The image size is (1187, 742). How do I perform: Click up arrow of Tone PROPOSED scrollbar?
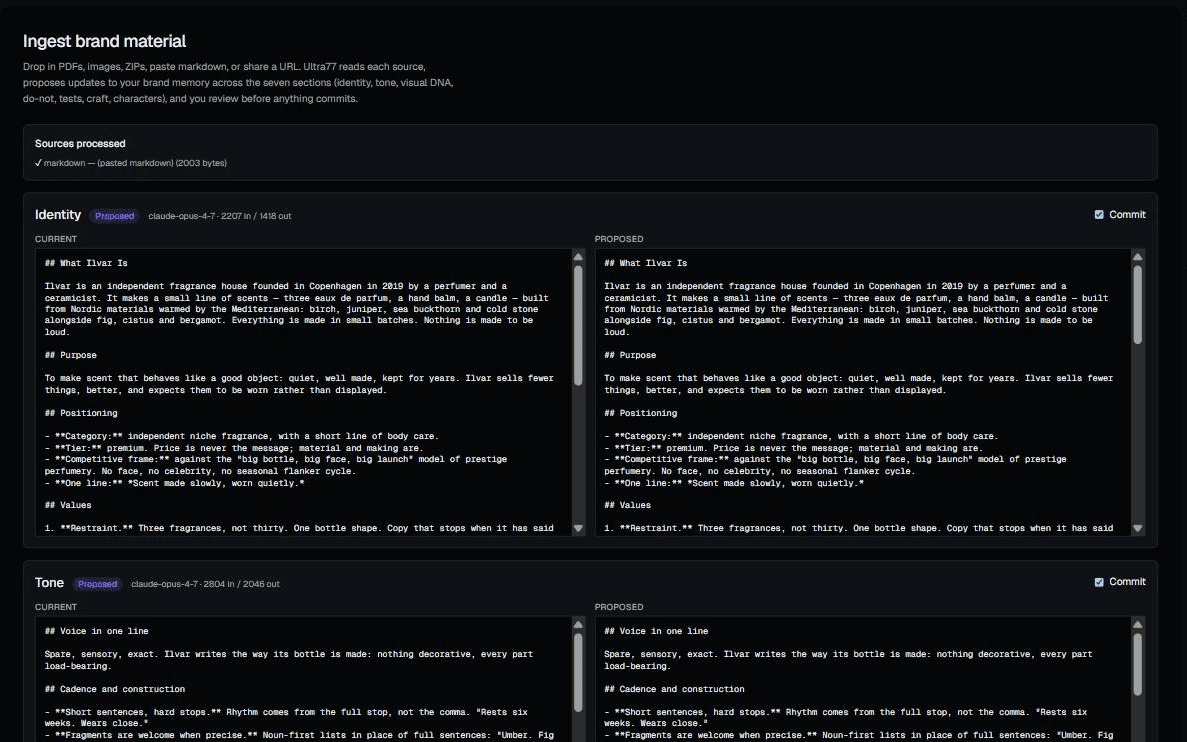point(1137,625)
